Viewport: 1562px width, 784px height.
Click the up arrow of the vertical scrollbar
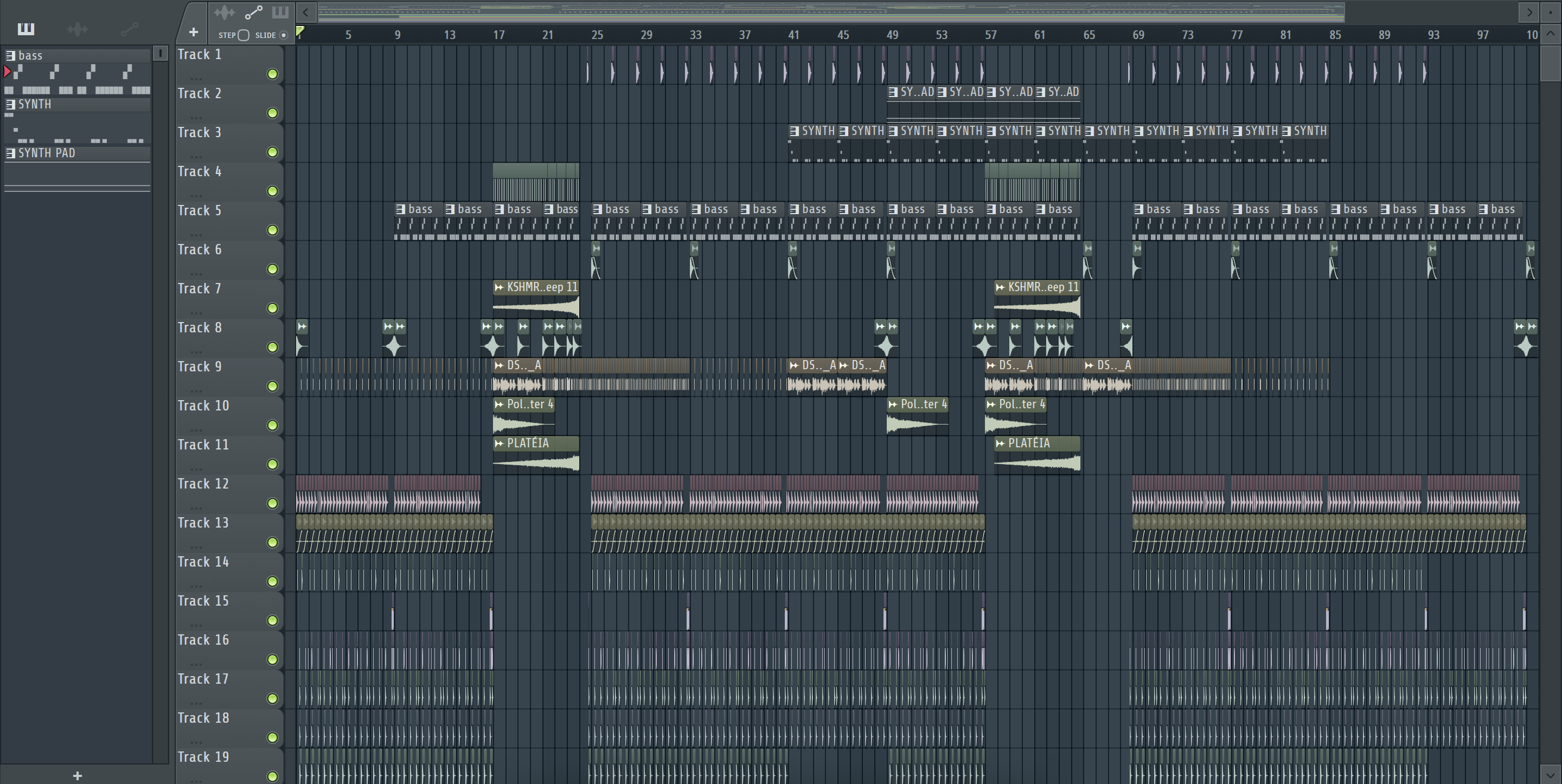click(1551, 34)
